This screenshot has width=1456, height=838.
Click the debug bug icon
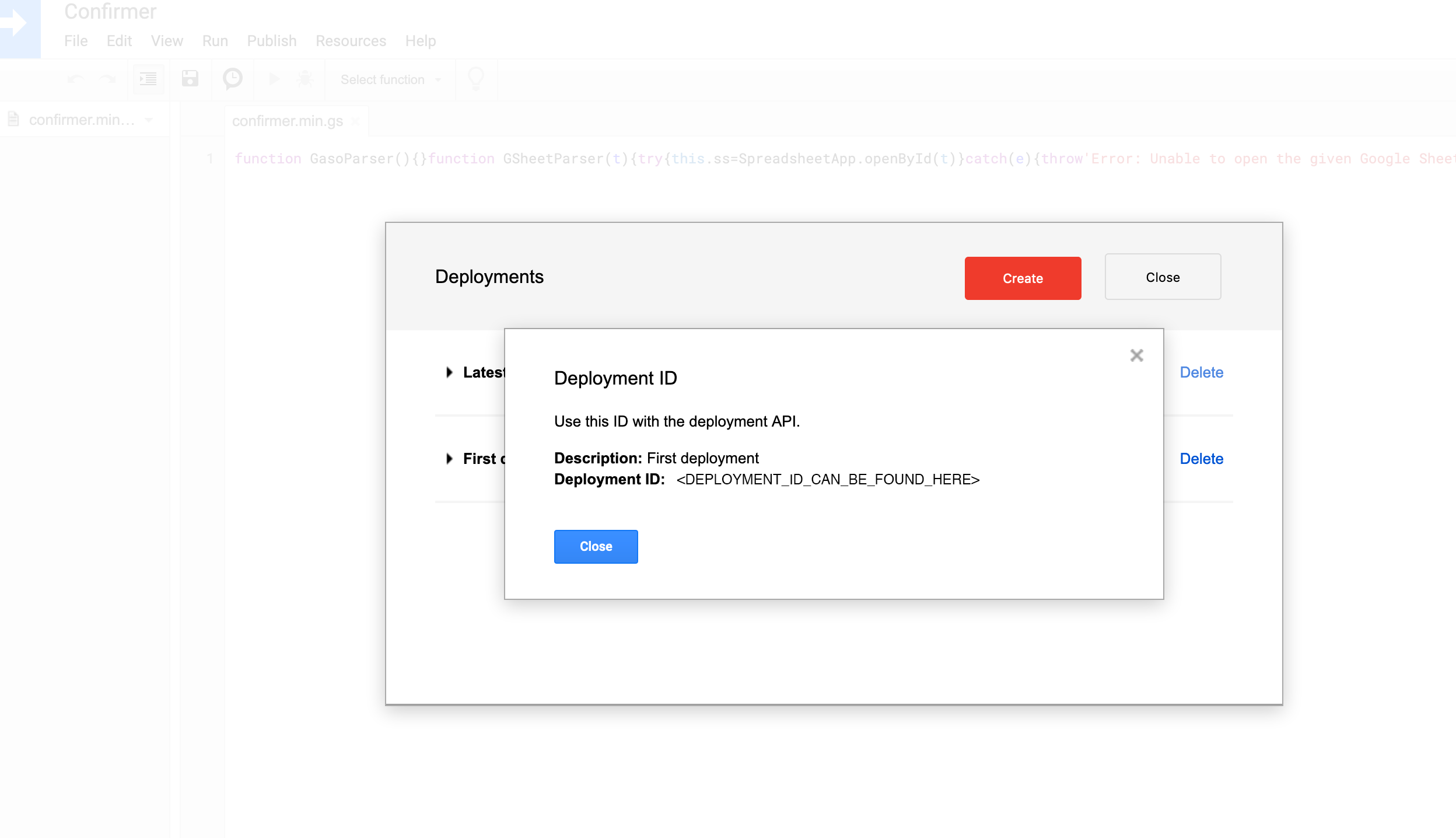tap(305, 79)
